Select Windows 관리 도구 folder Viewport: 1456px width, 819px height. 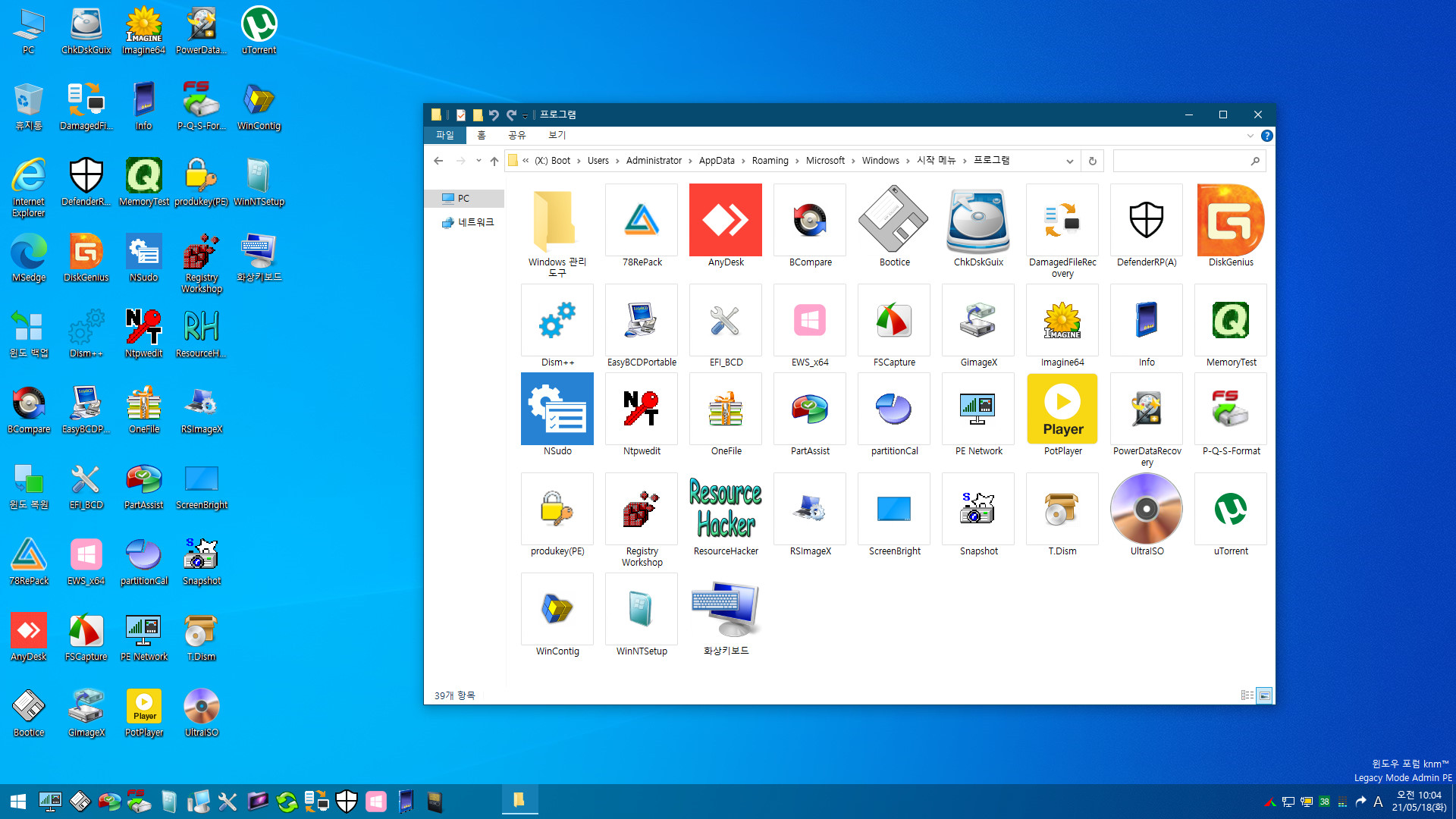click(x=557, y=231)
